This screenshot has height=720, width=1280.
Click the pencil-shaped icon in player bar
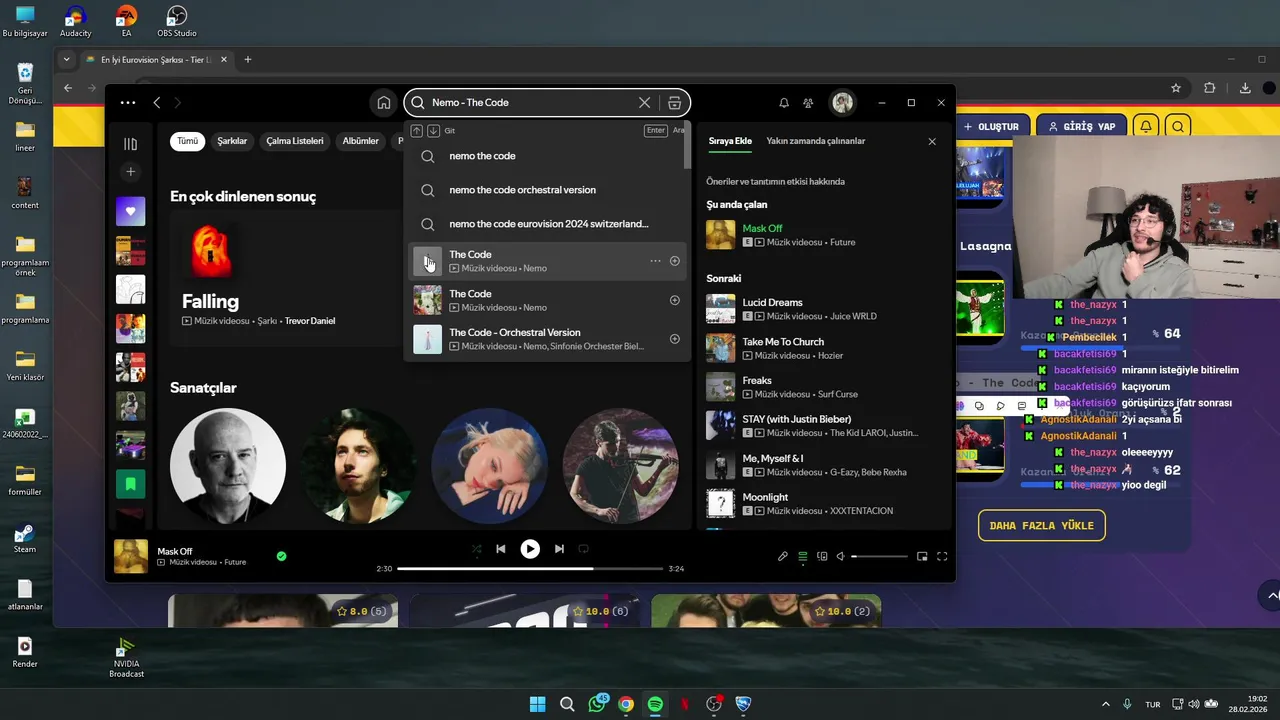783,557
